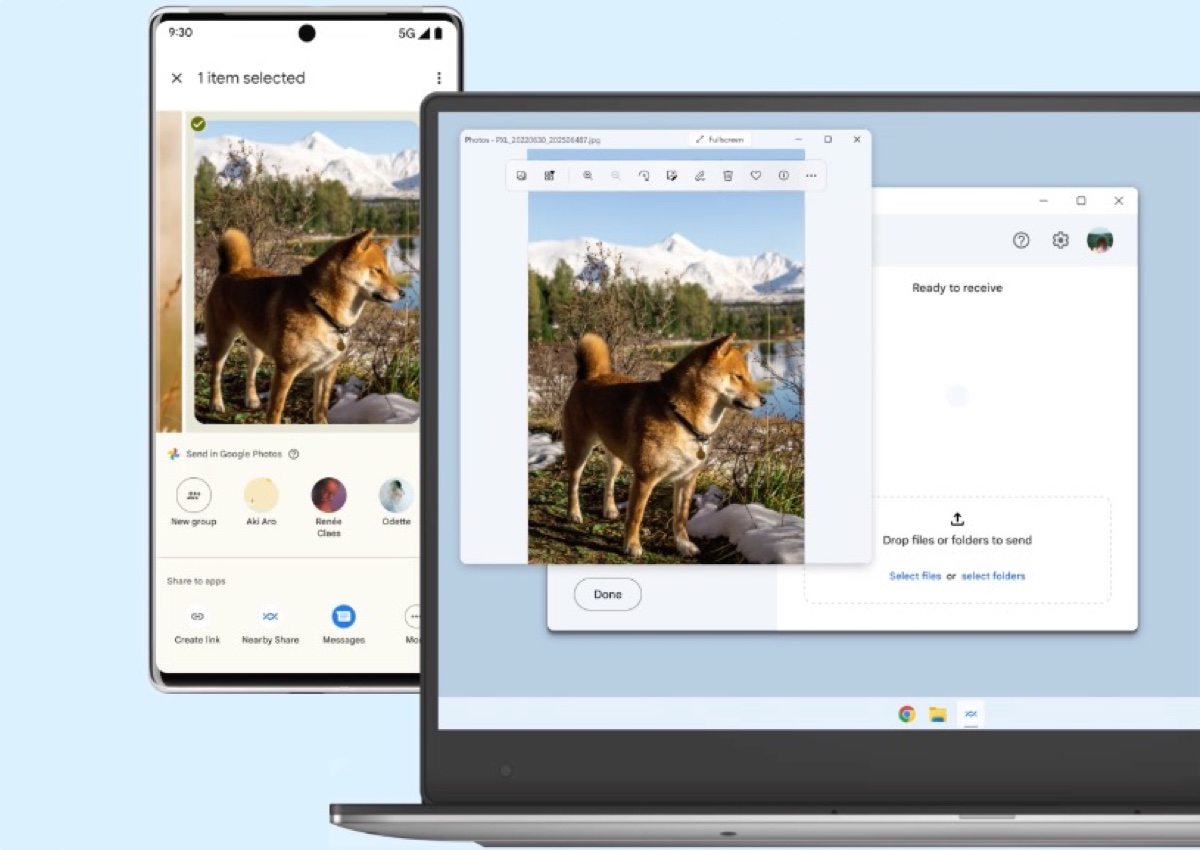Show more share apps via More

tap(414, 617)
